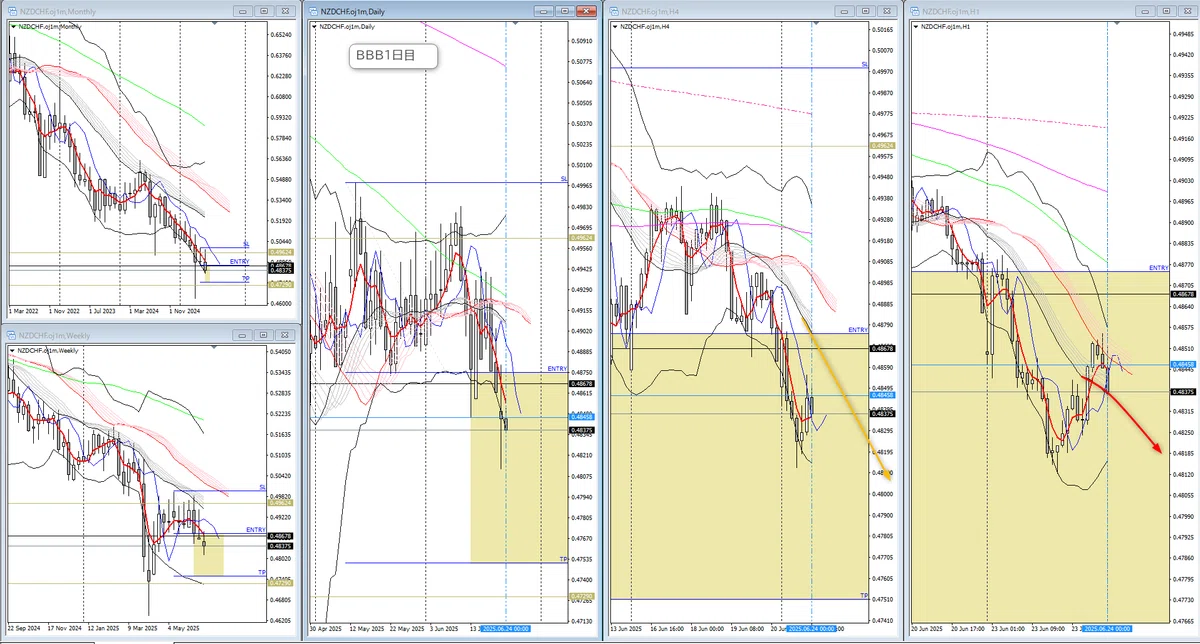Click the chart icon in the Monthly window title

point(14,10)
